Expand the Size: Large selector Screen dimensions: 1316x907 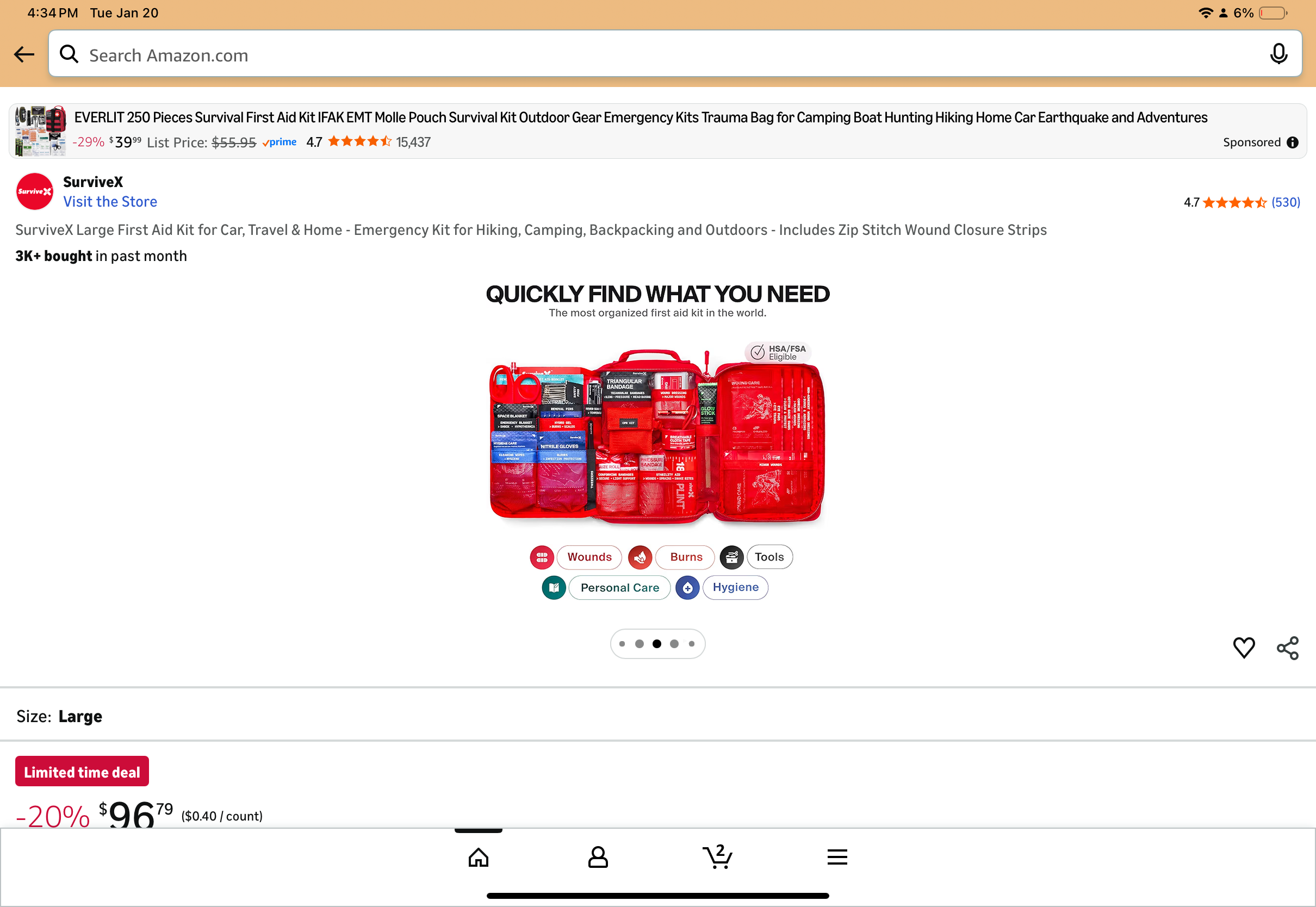pyautogui.click(x=658, y=716)
